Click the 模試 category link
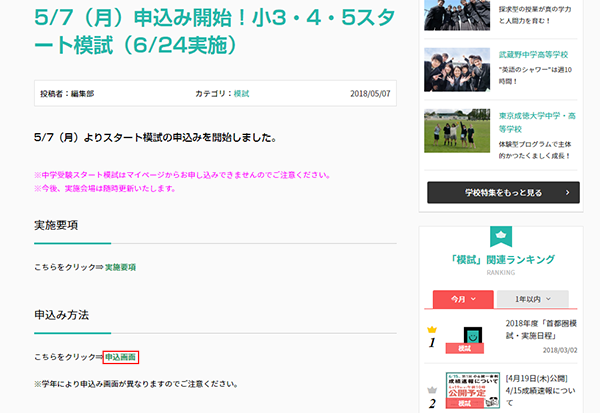Viewport: 600px width, 413px height. tap(241, 93)
